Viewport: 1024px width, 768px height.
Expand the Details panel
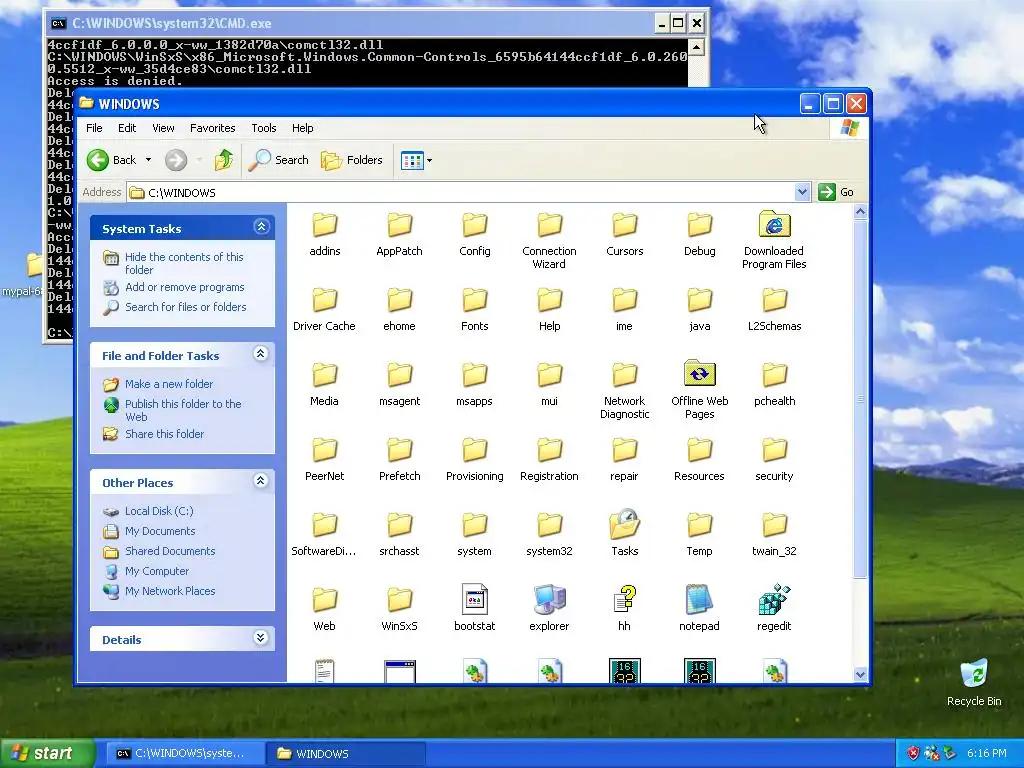(x=261, y=638)
